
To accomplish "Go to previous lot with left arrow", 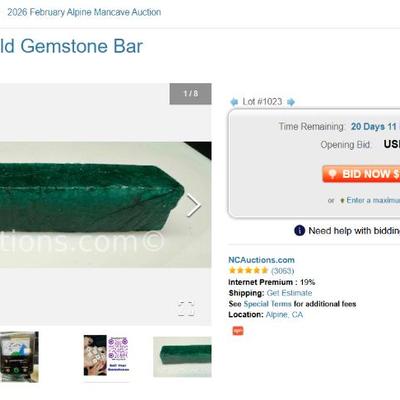I will pos(234,102).
